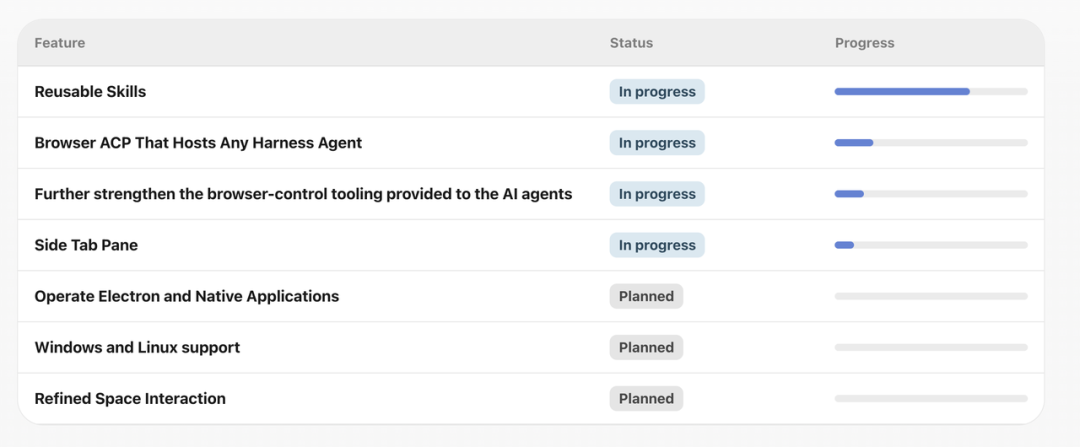The width and height of the screenshot is (1080, 447).
Task: Open Browser ACP That Hosts Any Harness Agent
Action: (198, 143)
